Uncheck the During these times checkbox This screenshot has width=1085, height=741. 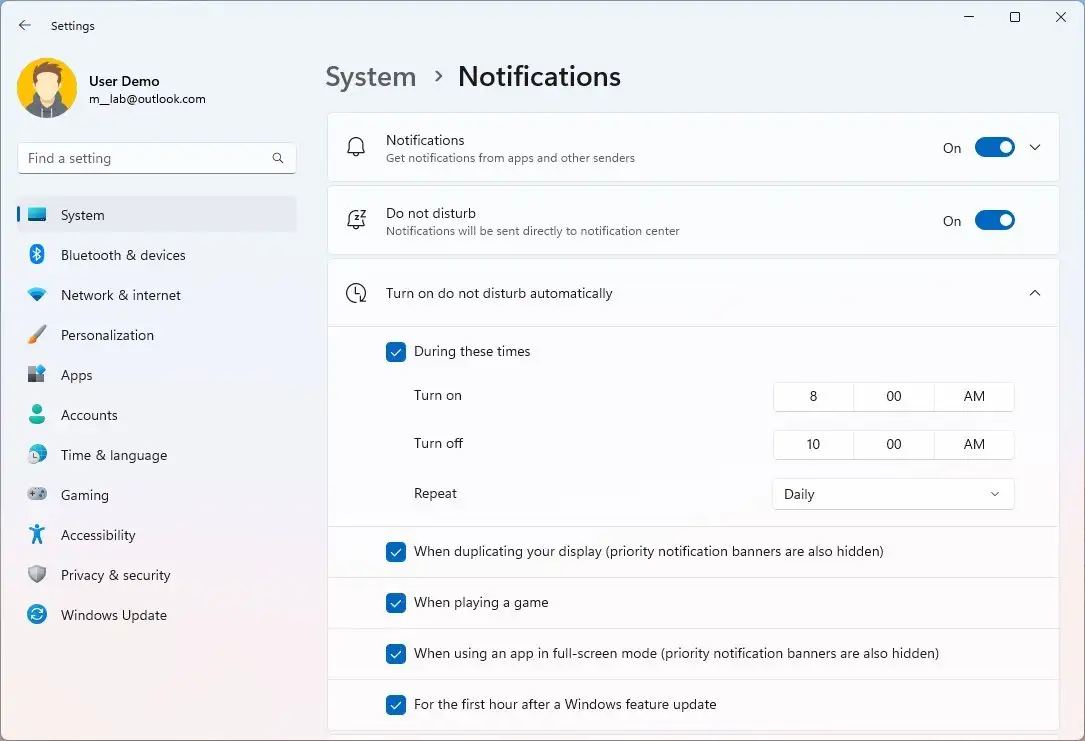click(x=396, y=352)
